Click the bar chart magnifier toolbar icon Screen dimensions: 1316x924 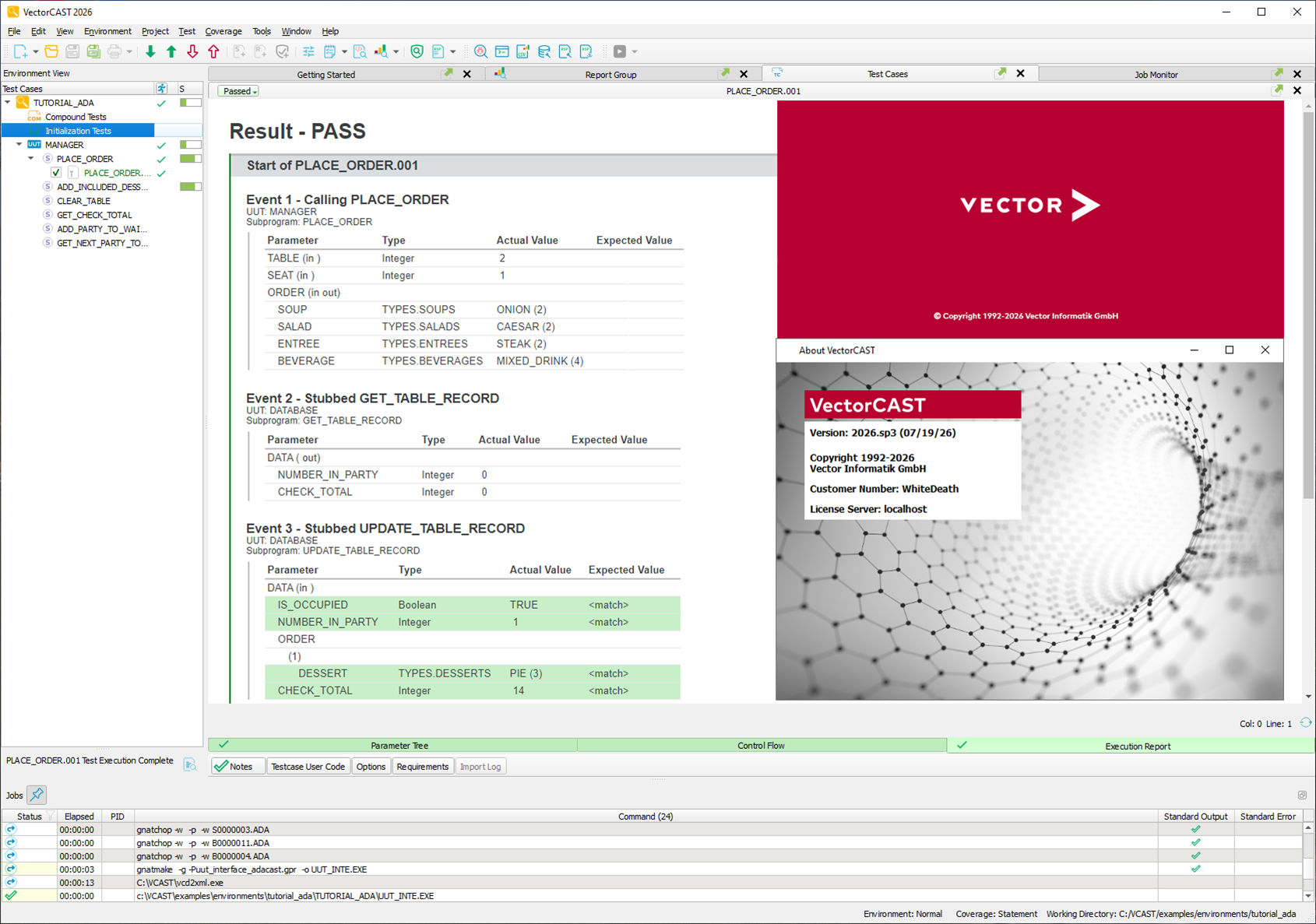pyautogui.click(x=381, y=51)
